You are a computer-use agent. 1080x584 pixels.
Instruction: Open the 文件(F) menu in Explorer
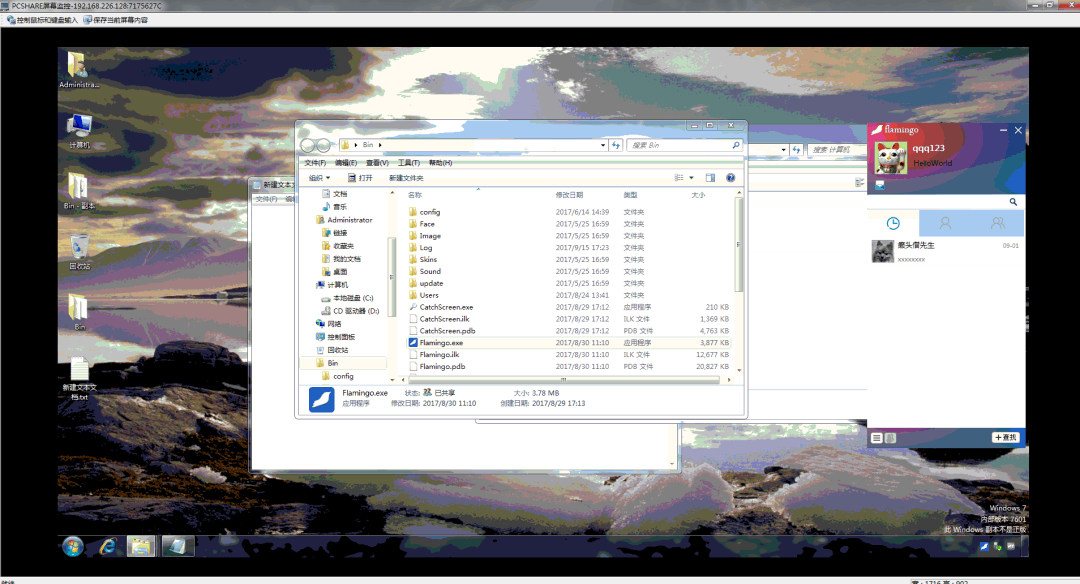pos(315,163)
